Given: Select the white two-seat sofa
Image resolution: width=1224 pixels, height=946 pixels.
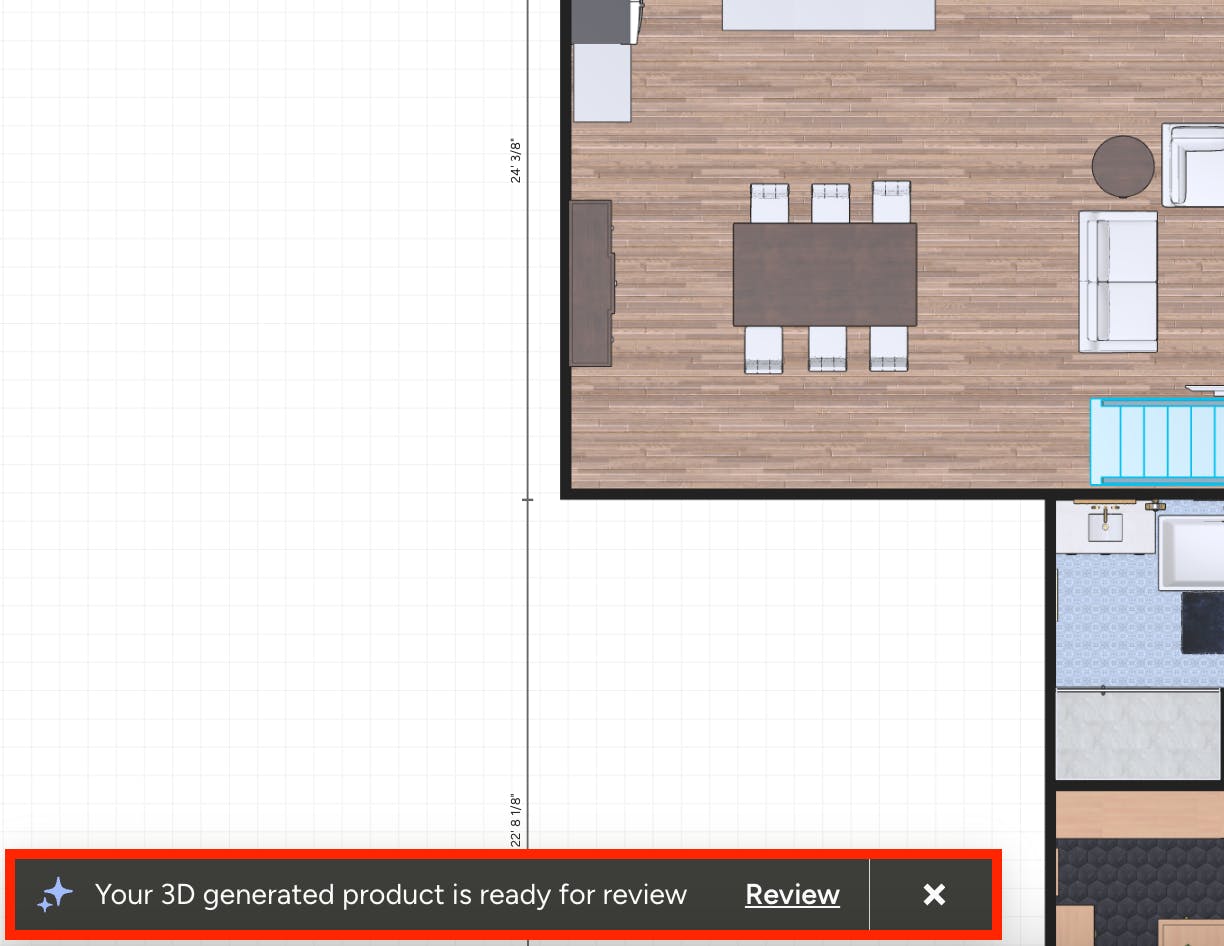Looking at the screenshot, I should (x=1118, y=281).
